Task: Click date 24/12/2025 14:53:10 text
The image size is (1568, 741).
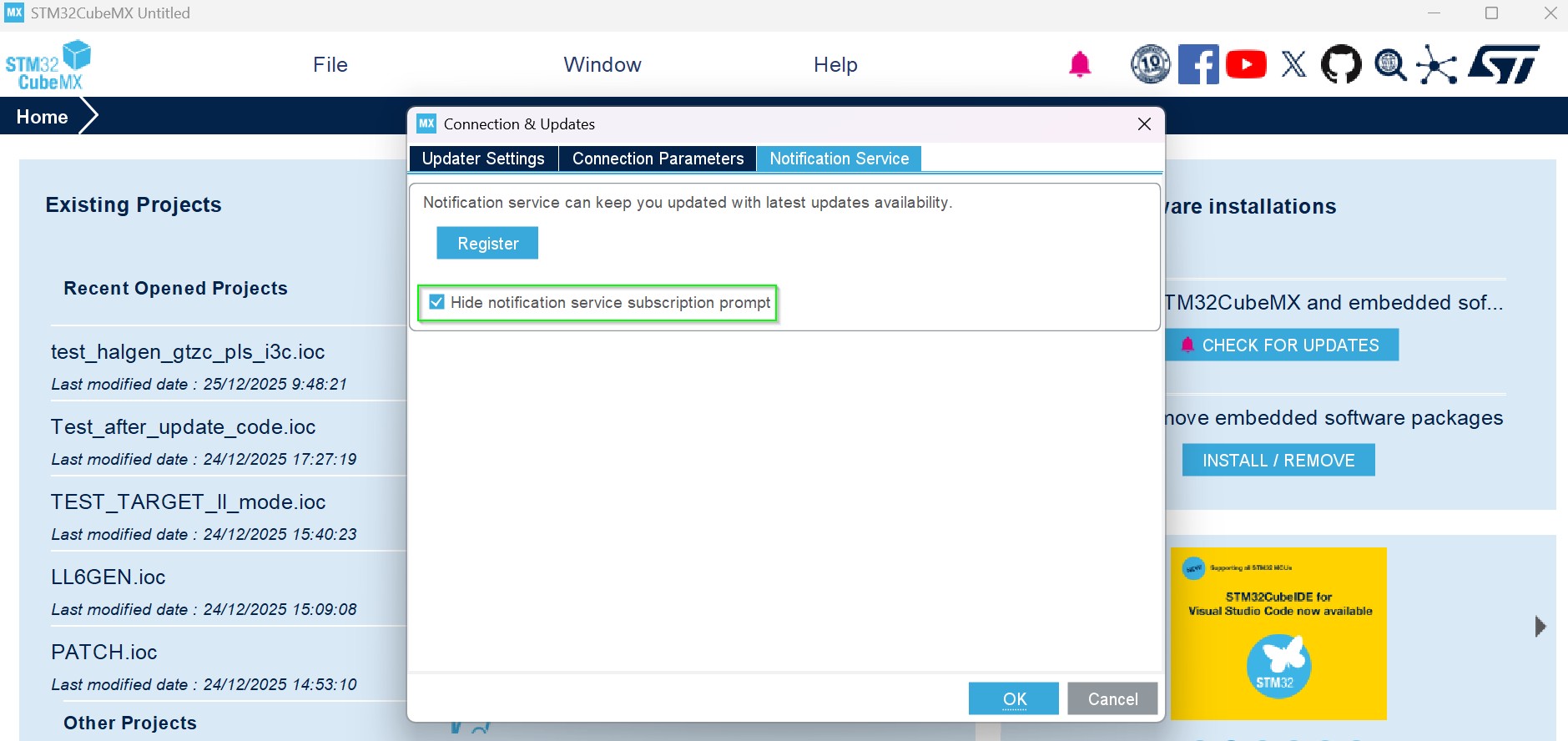Action: tap(280, 684)
